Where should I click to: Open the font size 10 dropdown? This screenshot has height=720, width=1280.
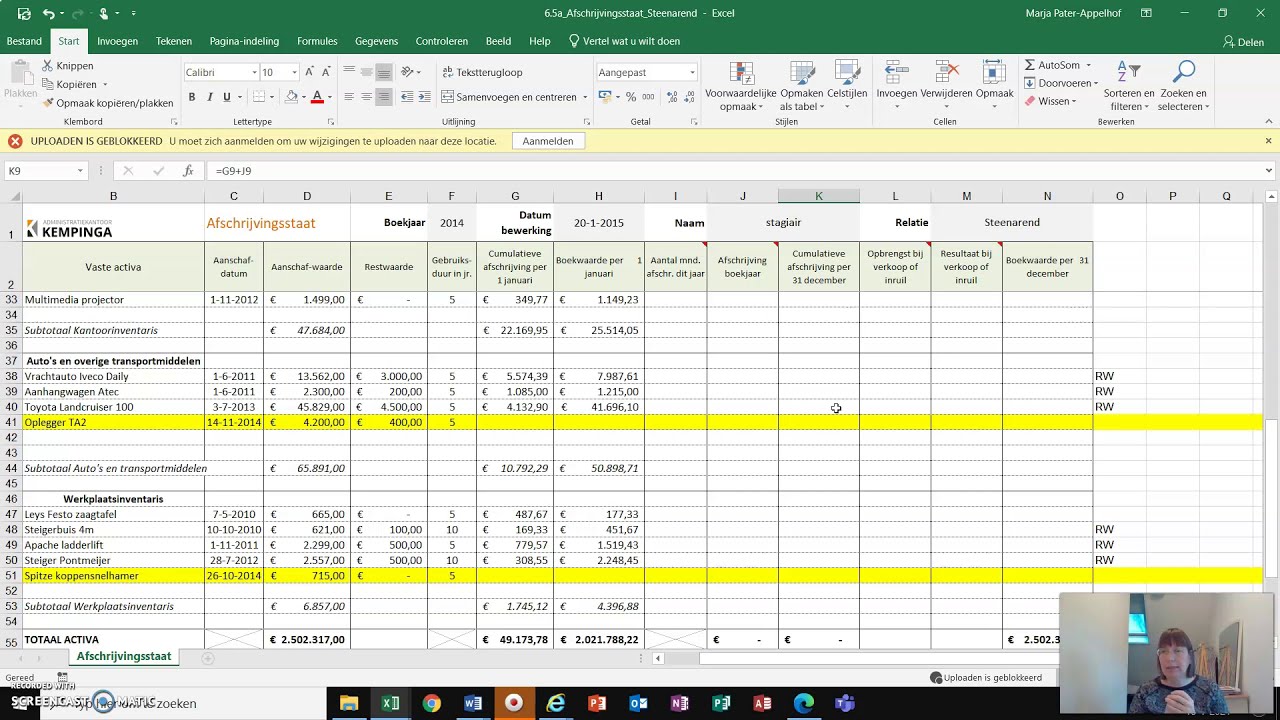click(x=294, y=72)
